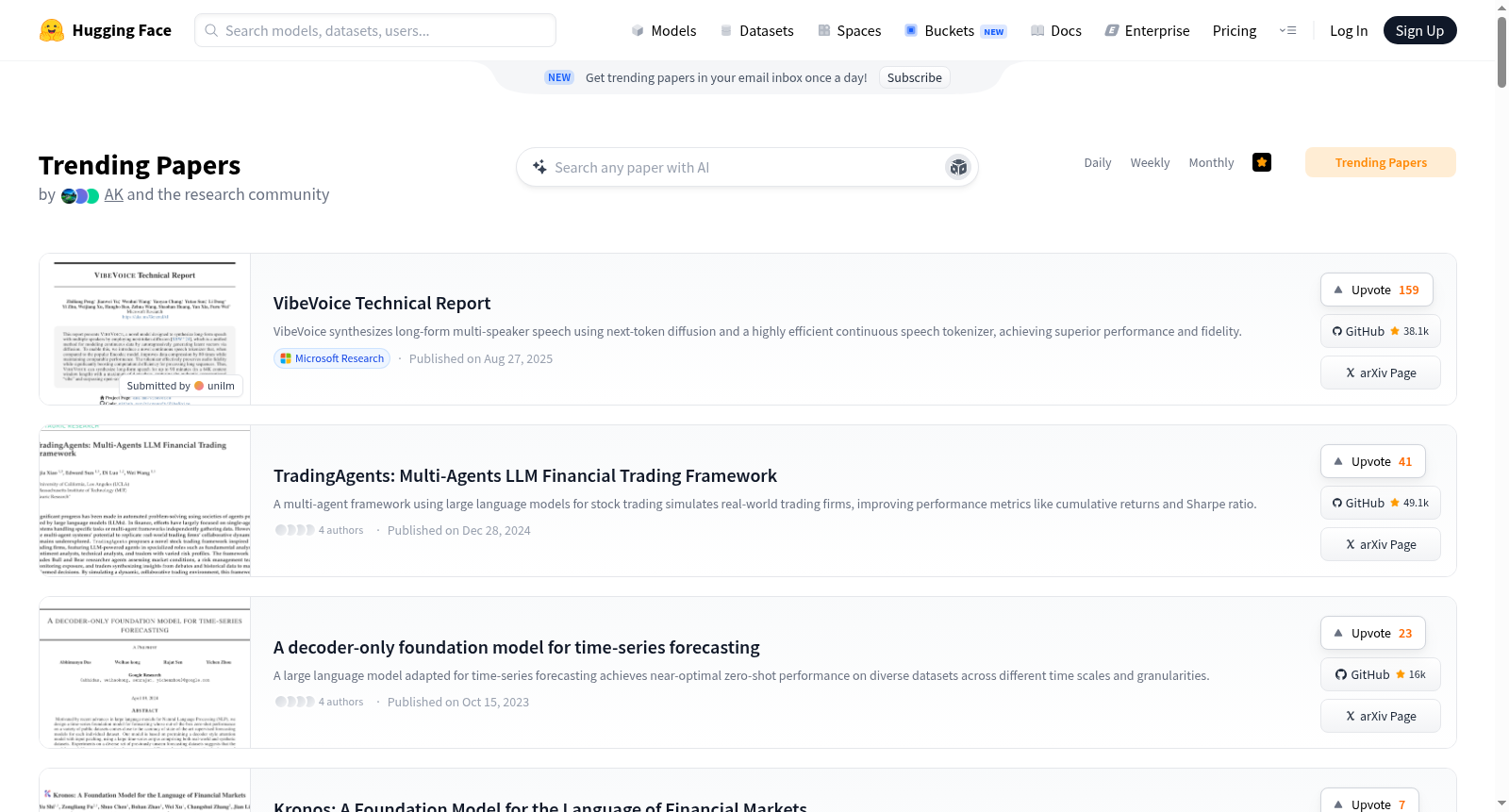
Task: Click the AK profile link
Action: click(x=114, y=194)
